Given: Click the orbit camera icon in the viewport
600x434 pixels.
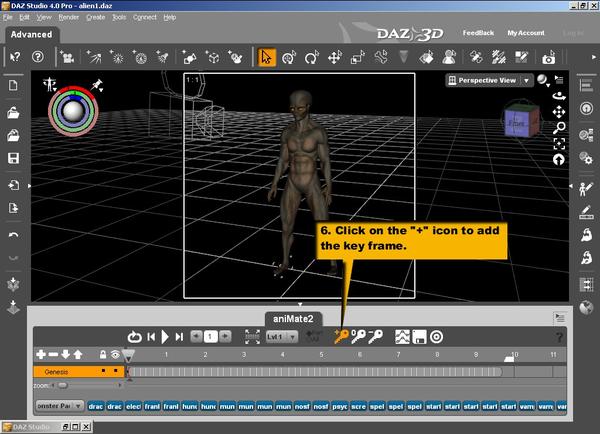Looking at the screenshot, I should tap(559, 96).
